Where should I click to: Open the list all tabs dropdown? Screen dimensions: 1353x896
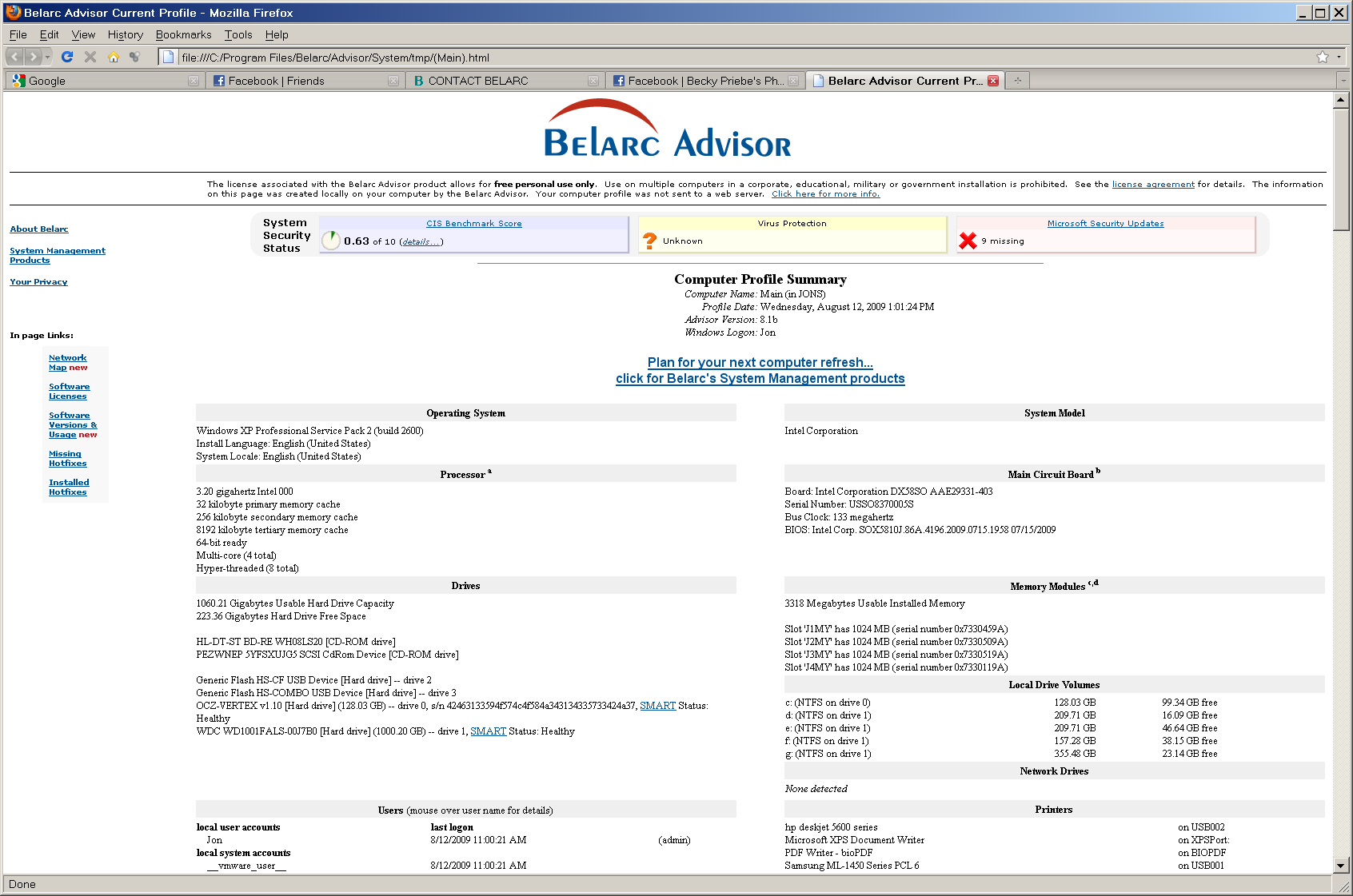point(1342,80)
